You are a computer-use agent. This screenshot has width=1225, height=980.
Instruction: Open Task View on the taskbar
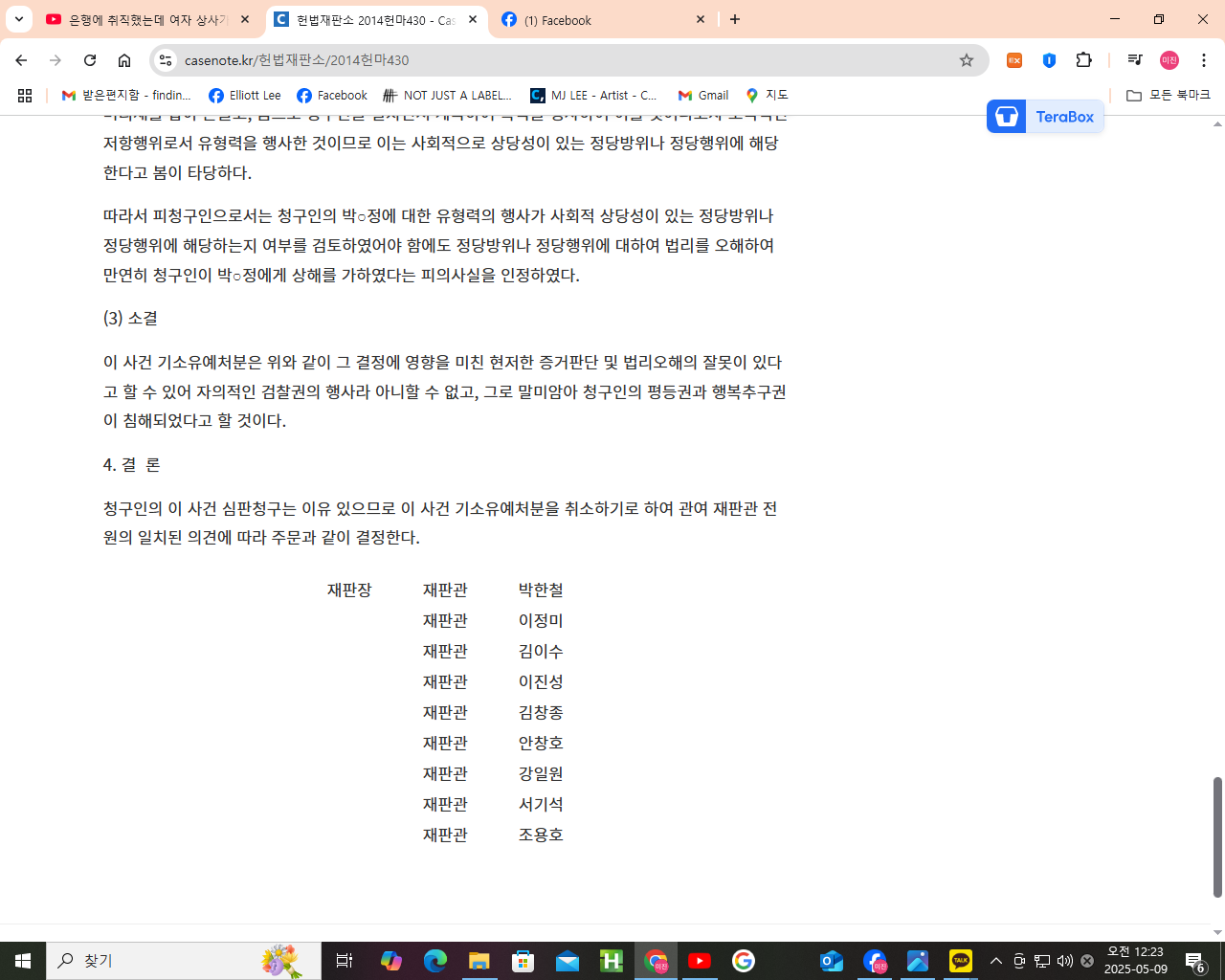tap(345, 961)
